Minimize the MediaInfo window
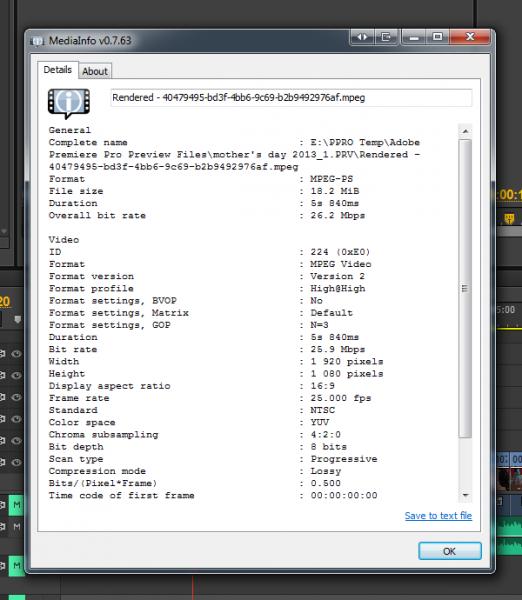 click(414, 37)
